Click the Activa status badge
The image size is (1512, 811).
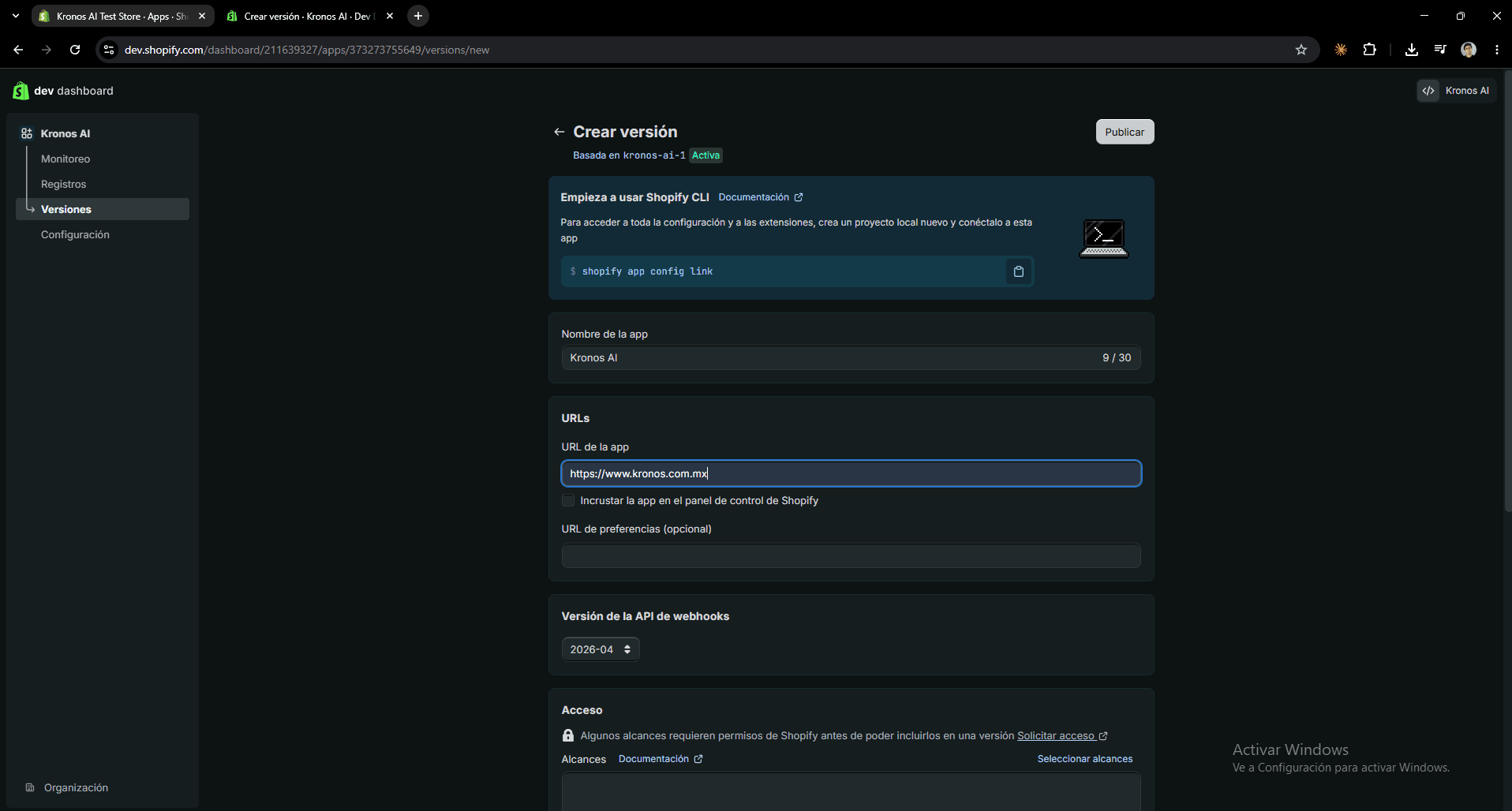[x=705, y=155]
